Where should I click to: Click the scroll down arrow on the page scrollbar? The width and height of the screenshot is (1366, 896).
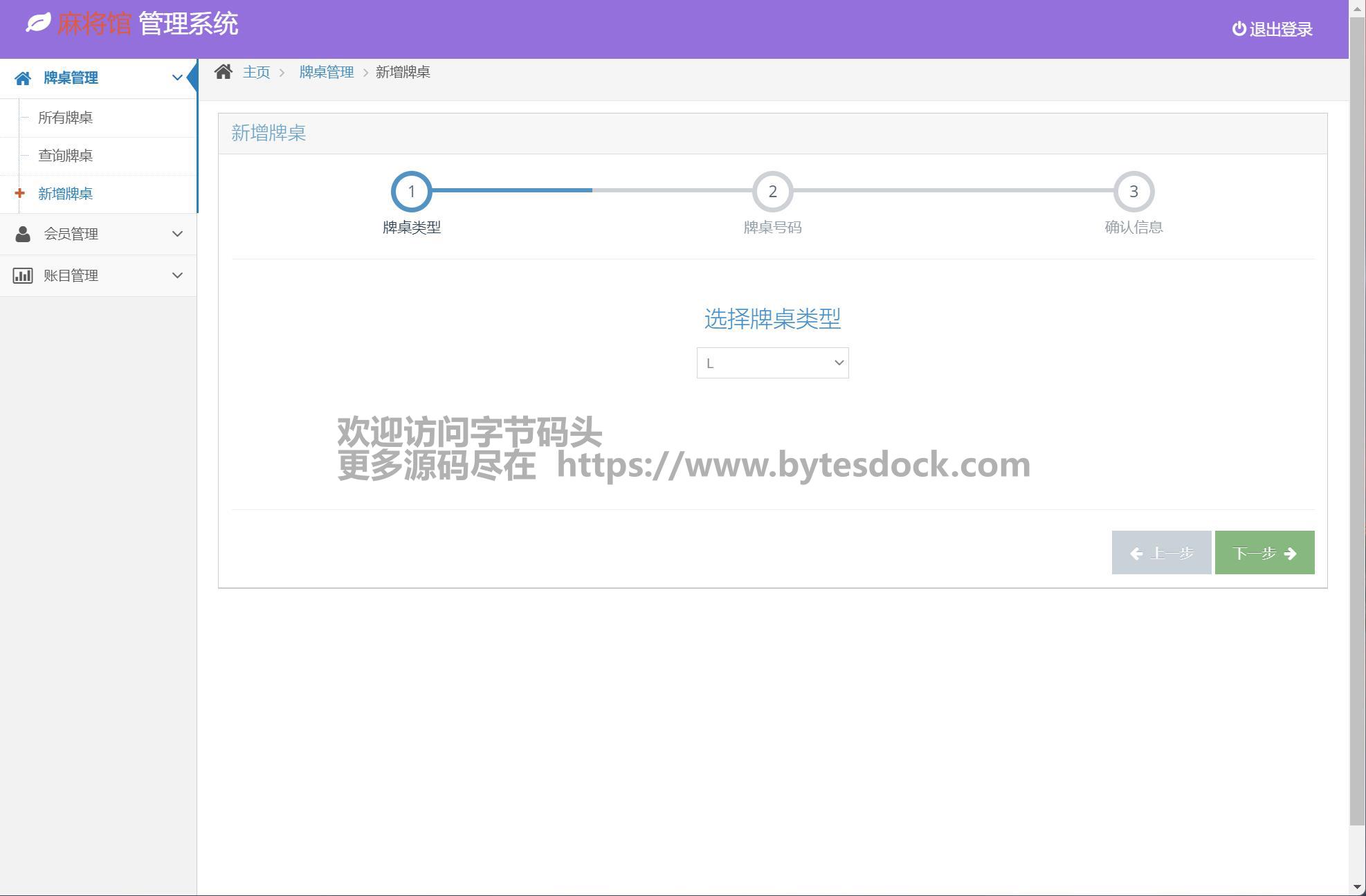1357,887
